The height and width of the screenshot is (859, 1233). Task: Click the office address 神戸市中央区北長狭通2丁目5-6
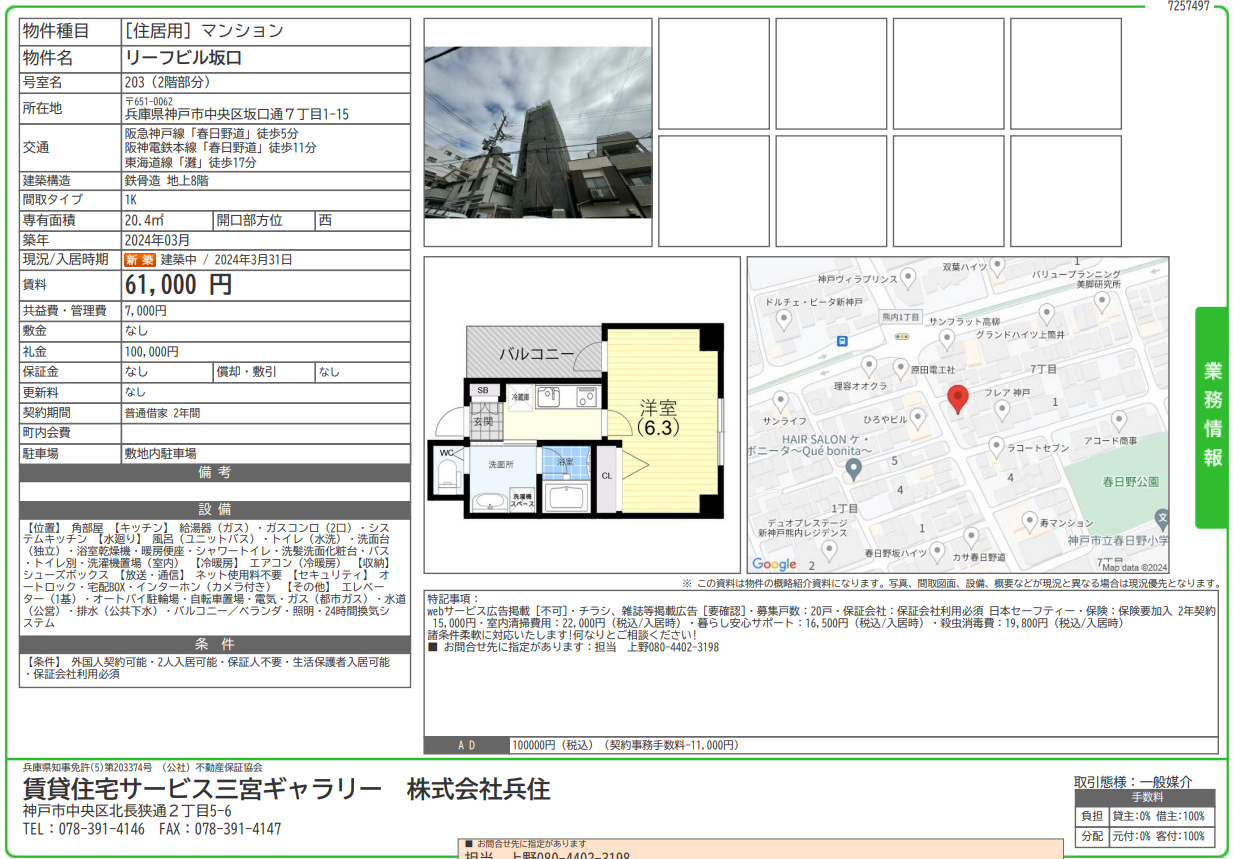point(127,811)
